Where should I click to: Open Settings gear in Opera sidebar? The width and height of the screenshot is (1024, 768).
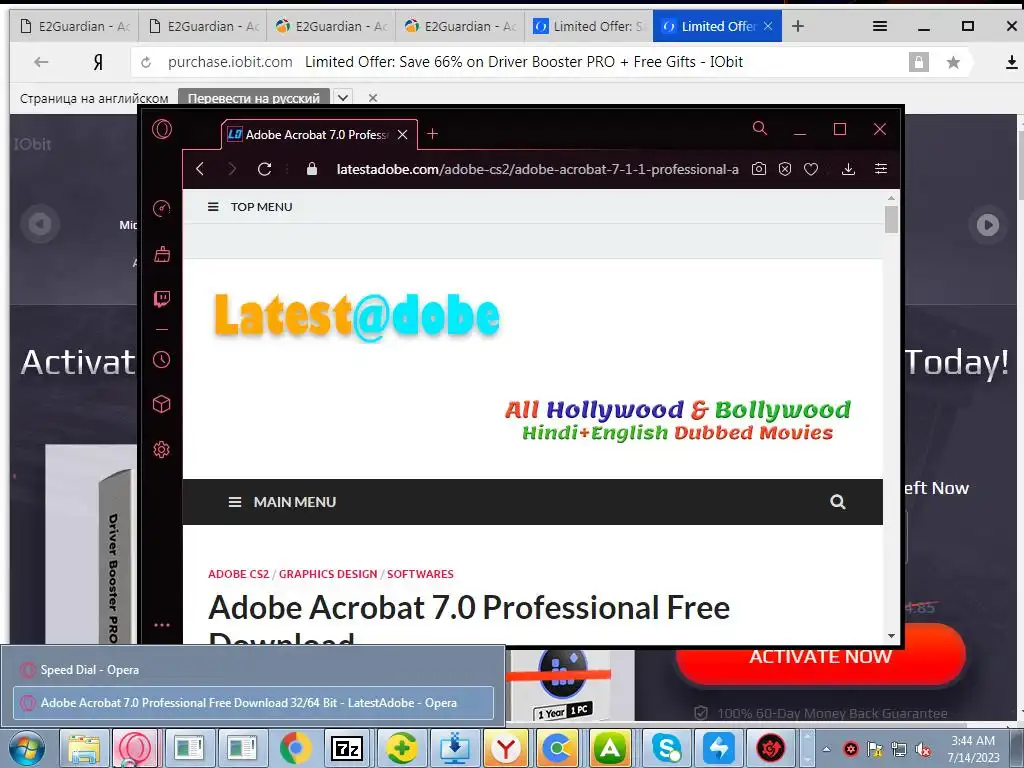(x=161, y=449)
